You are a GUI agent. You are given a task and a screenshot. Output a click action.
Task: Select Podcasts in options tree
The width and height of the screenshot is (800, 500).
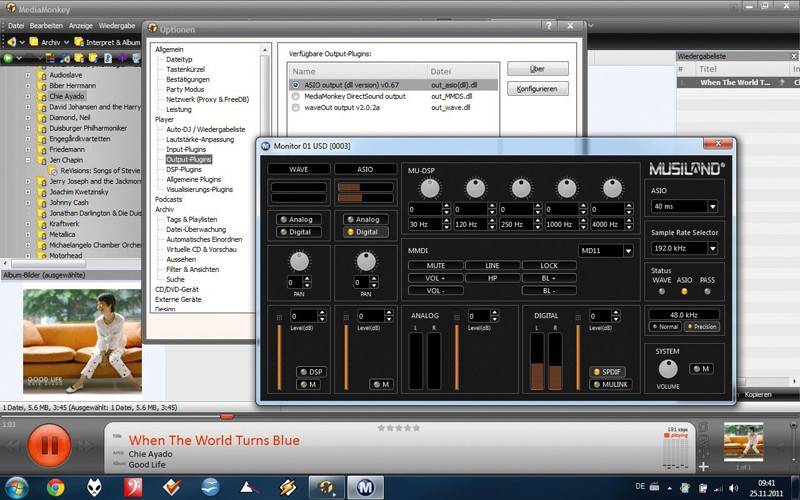168,199
